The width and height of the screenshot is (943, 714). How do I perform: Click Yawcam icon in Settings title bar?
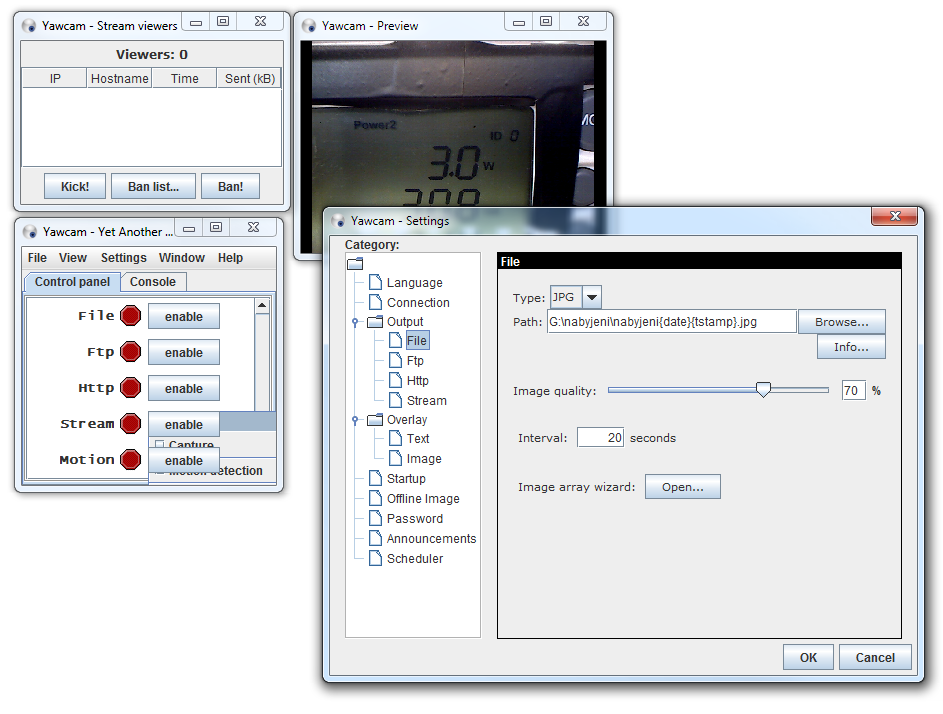pyautogui.click(x=338, y=221)
